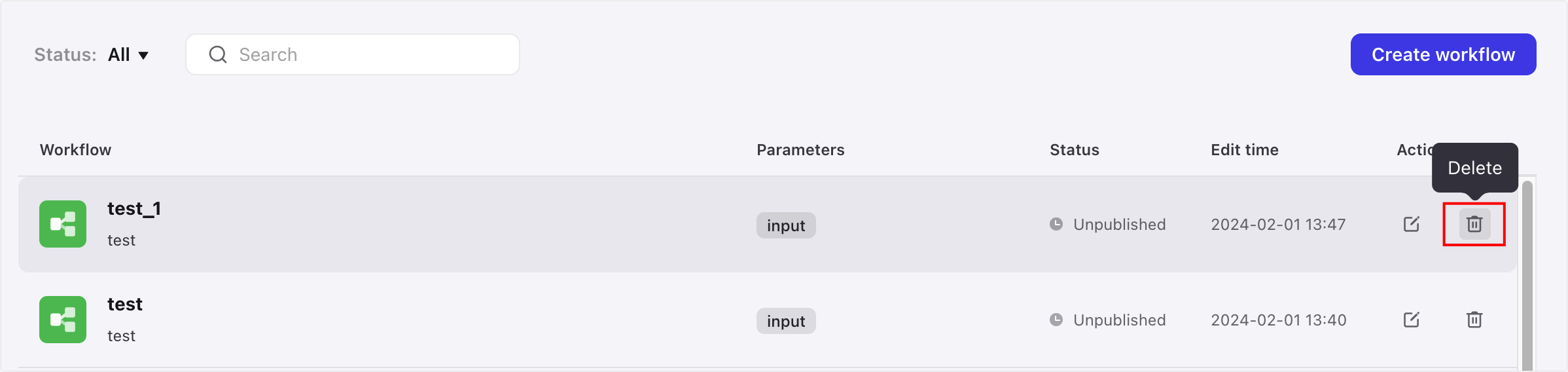Delete the test workflow via trash icon
The image size is (1568, 372).
[1474, 320]
